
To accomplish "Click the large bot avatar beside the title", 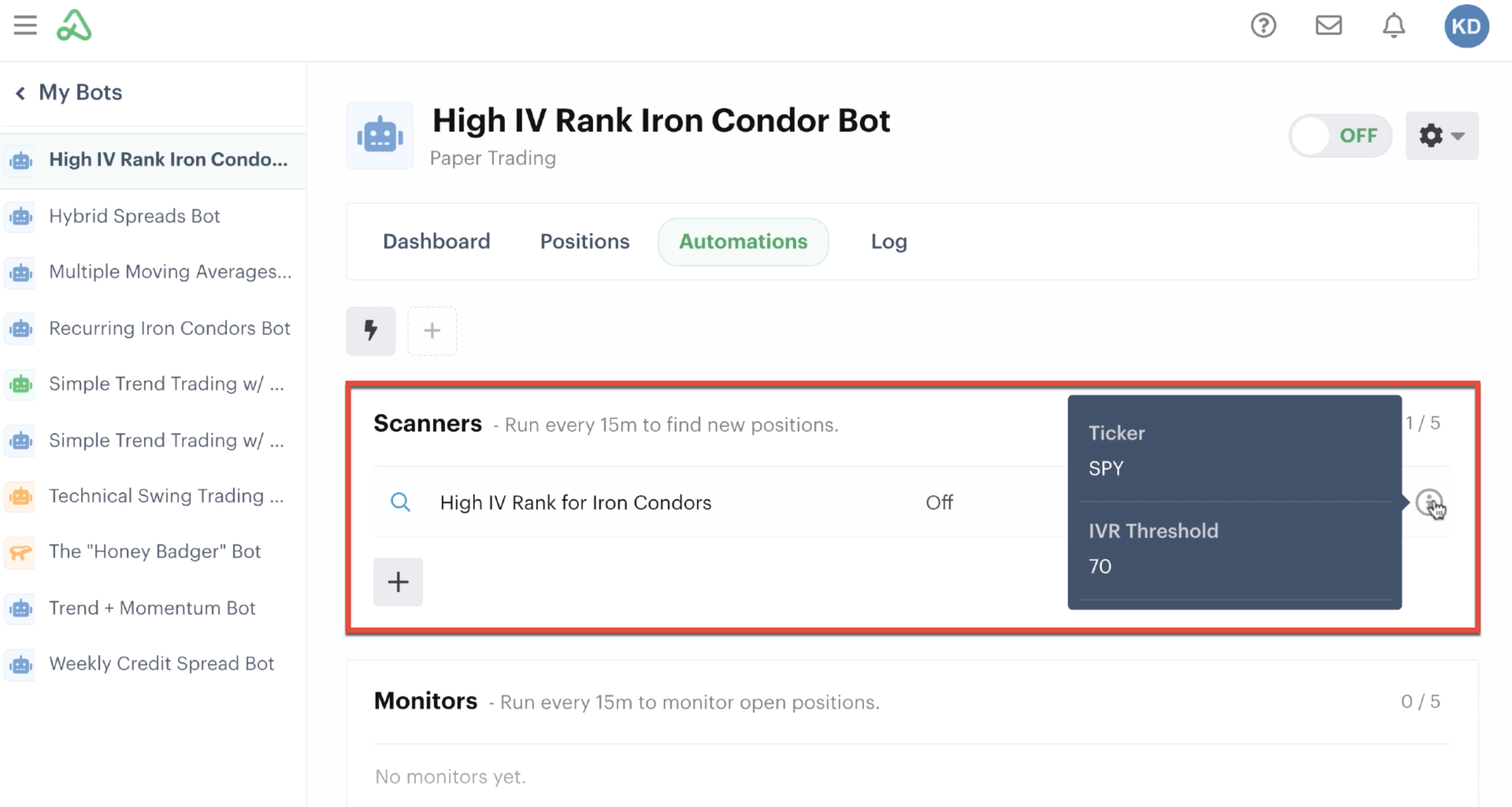I will coord(380,136).
